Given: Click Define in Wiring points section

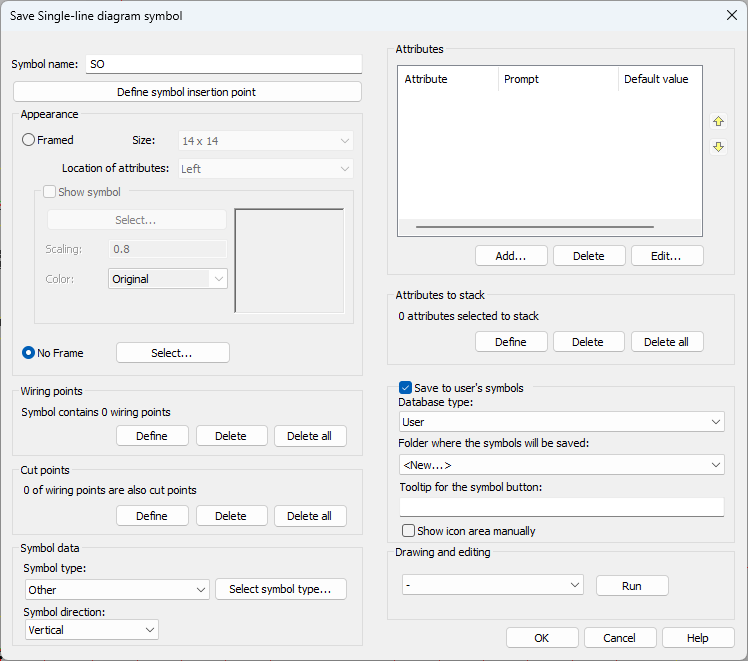Looking at the screenshot, I should click(152, 436).
